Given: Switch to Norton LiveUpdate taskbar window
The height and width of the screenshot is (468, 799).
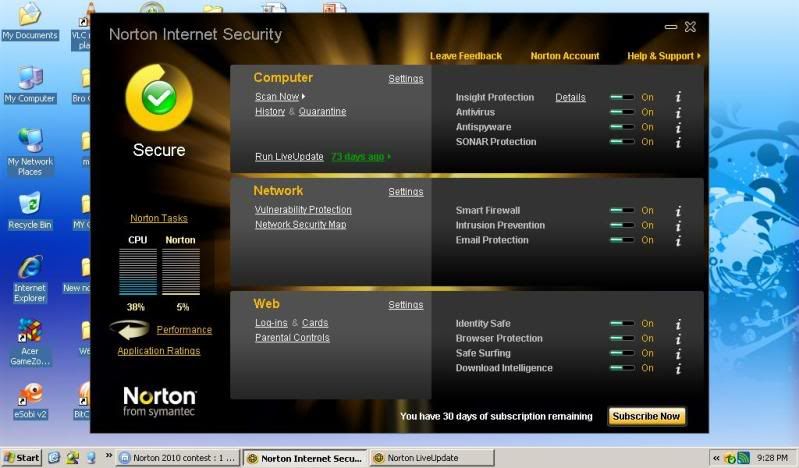Looking at the screenshot, I should coord(432,458).
